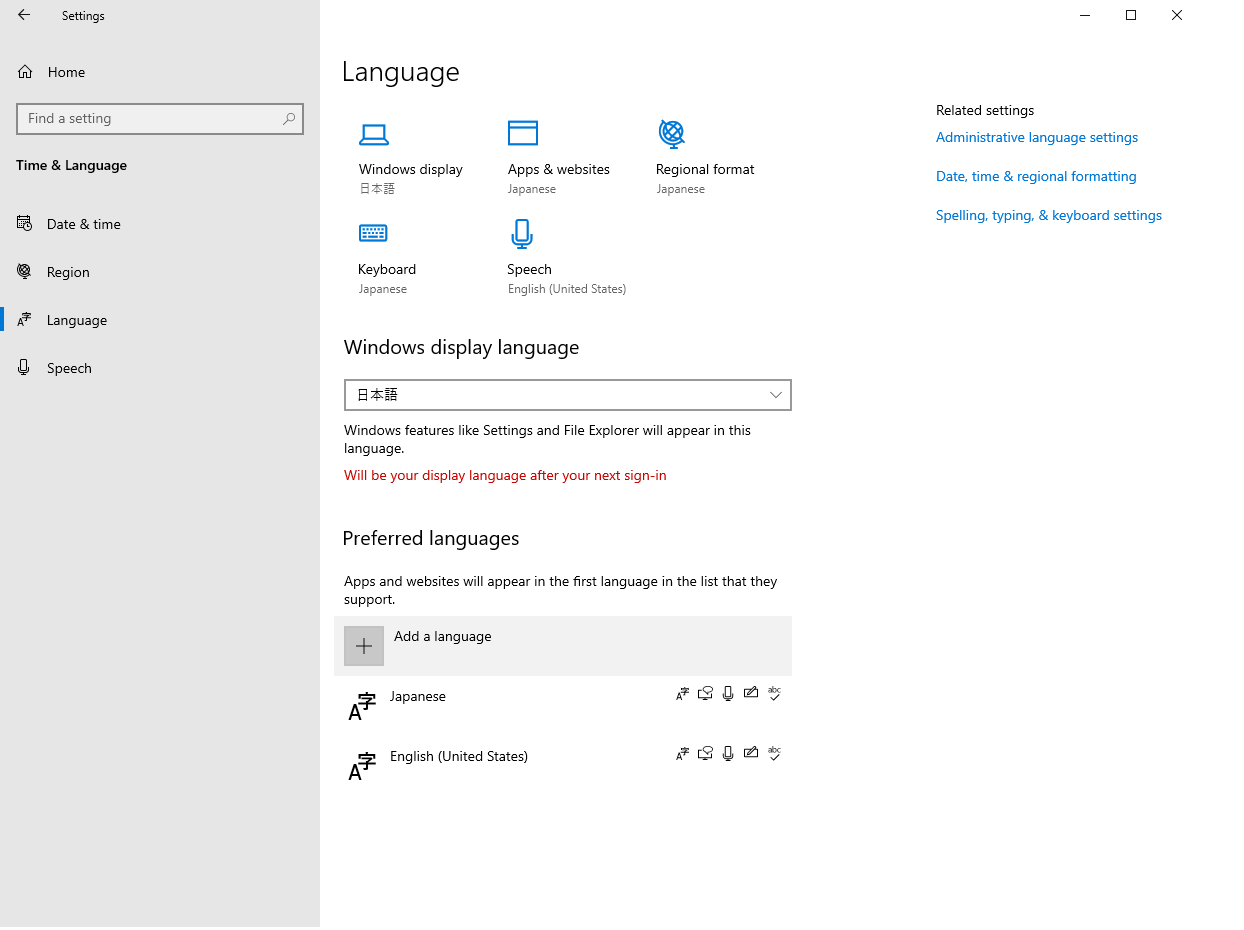Click the handwriting icon for Japanese
This screenshot has height=930, width=1244.
[751, 693]
